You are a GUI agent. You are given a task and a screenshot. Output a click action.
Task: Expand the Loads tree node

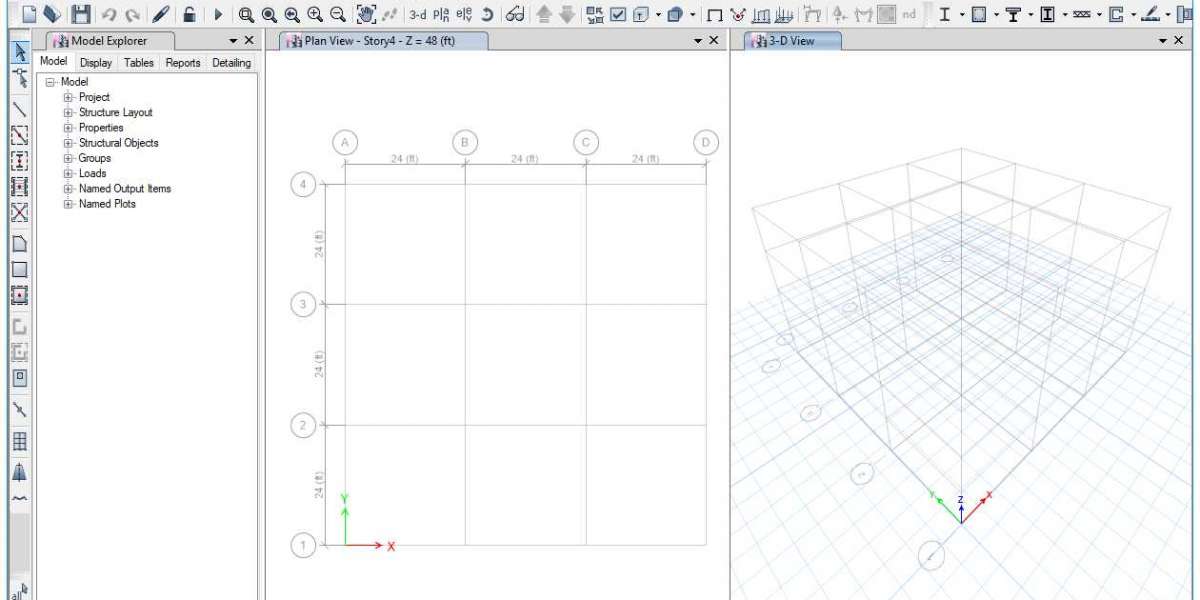68,173
